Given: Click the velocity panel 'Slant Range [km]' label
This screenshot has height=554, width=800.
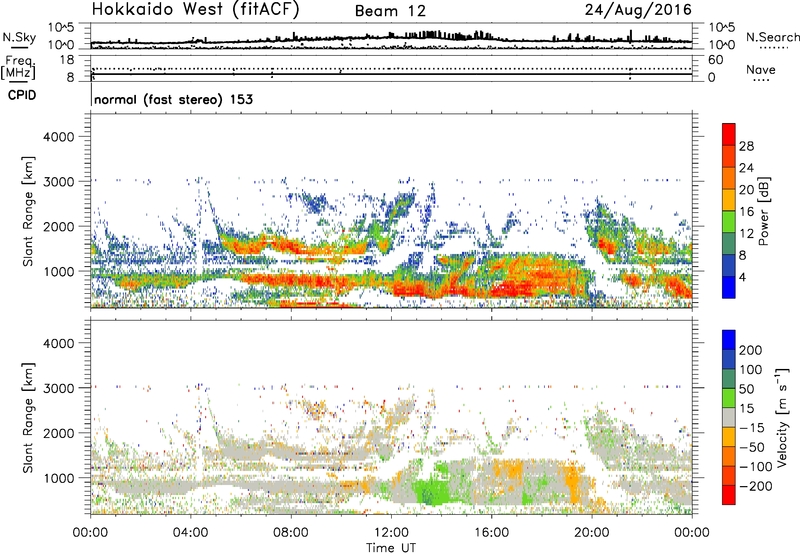Looking at the screenshot, I should tap(28, 417).
